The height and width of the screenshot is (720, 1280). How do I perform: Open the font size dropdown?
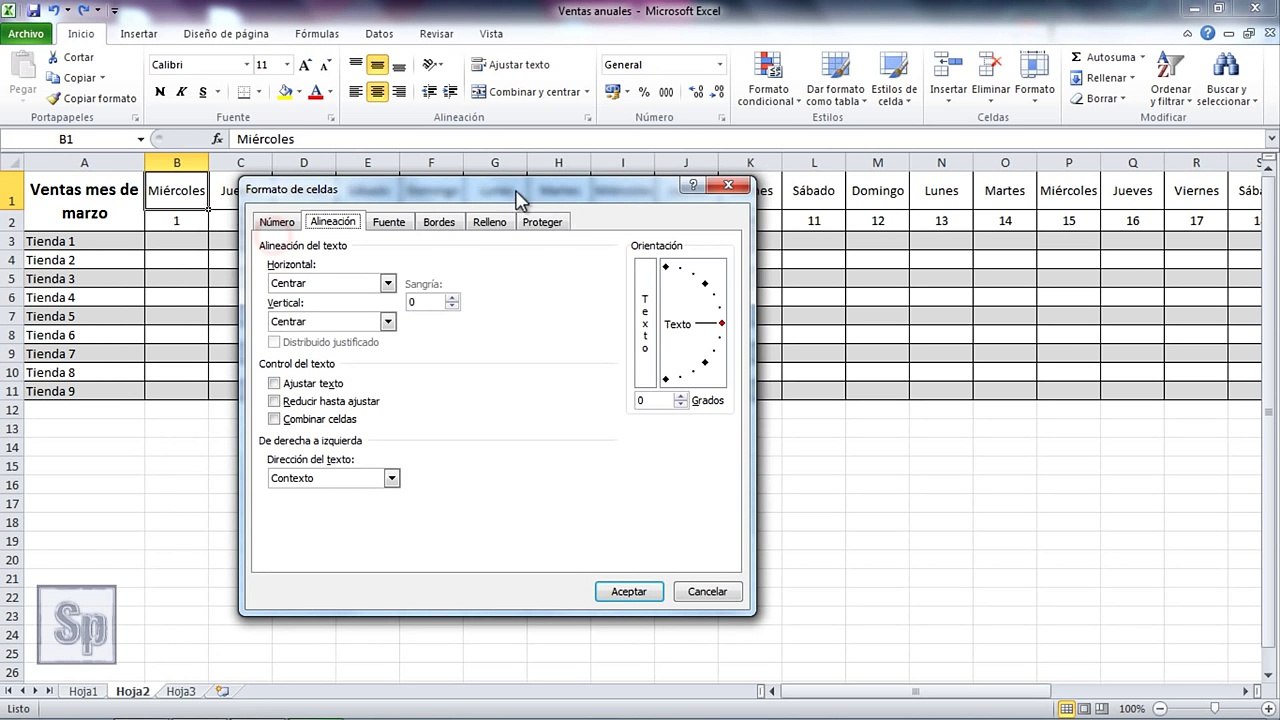pos(287,65)
